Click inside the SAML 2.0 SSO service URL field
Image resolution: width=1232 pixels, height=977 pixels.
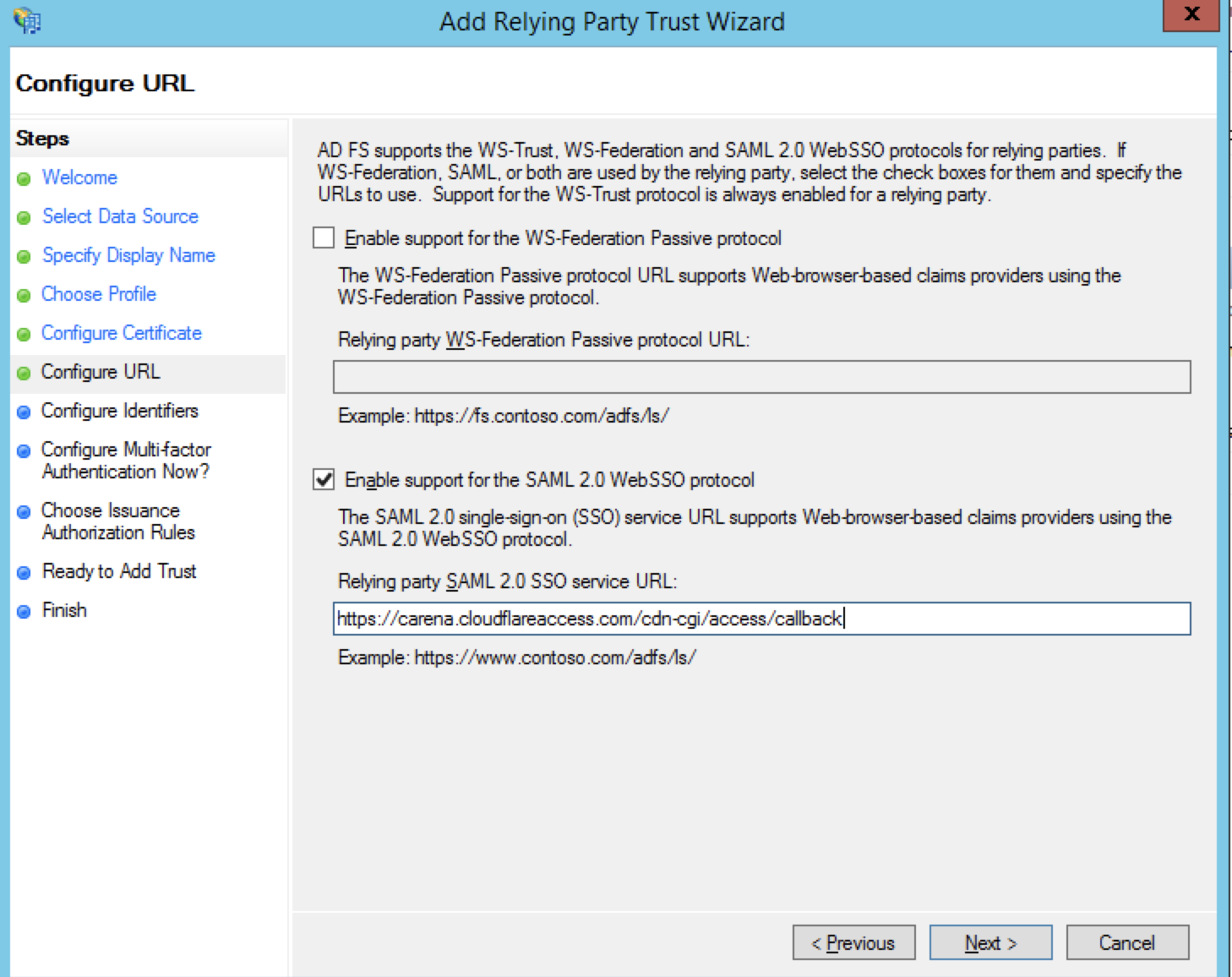point(760,619)
